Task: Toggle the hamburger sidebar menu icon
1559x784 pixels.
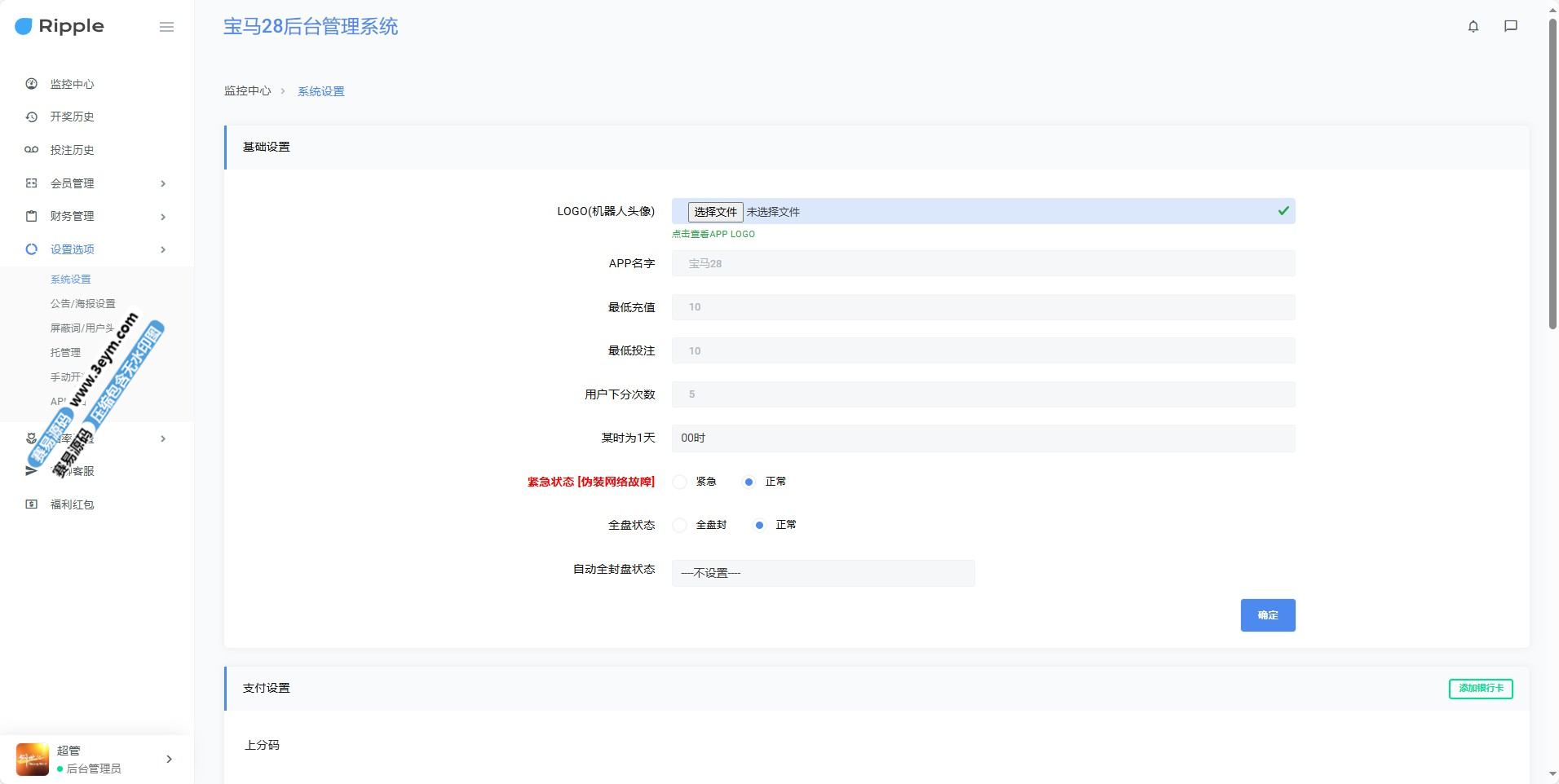Action: [166, 27]
